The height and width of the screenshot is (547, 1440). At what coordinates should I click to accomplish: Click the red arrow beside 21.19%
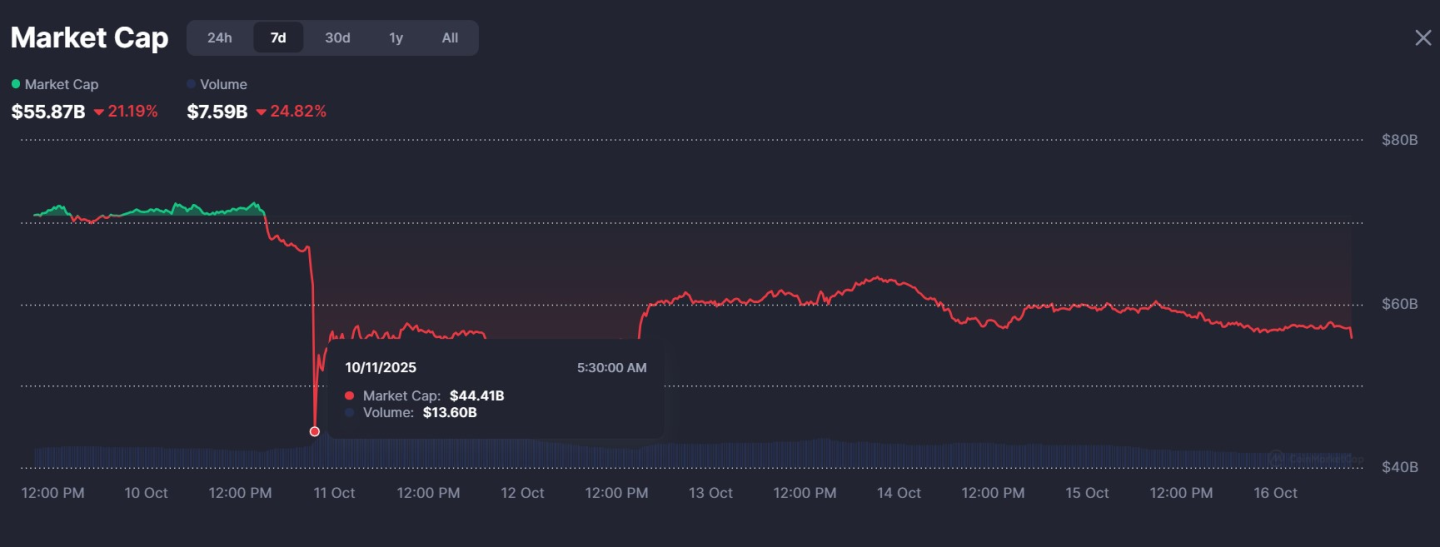pos(98,112)
